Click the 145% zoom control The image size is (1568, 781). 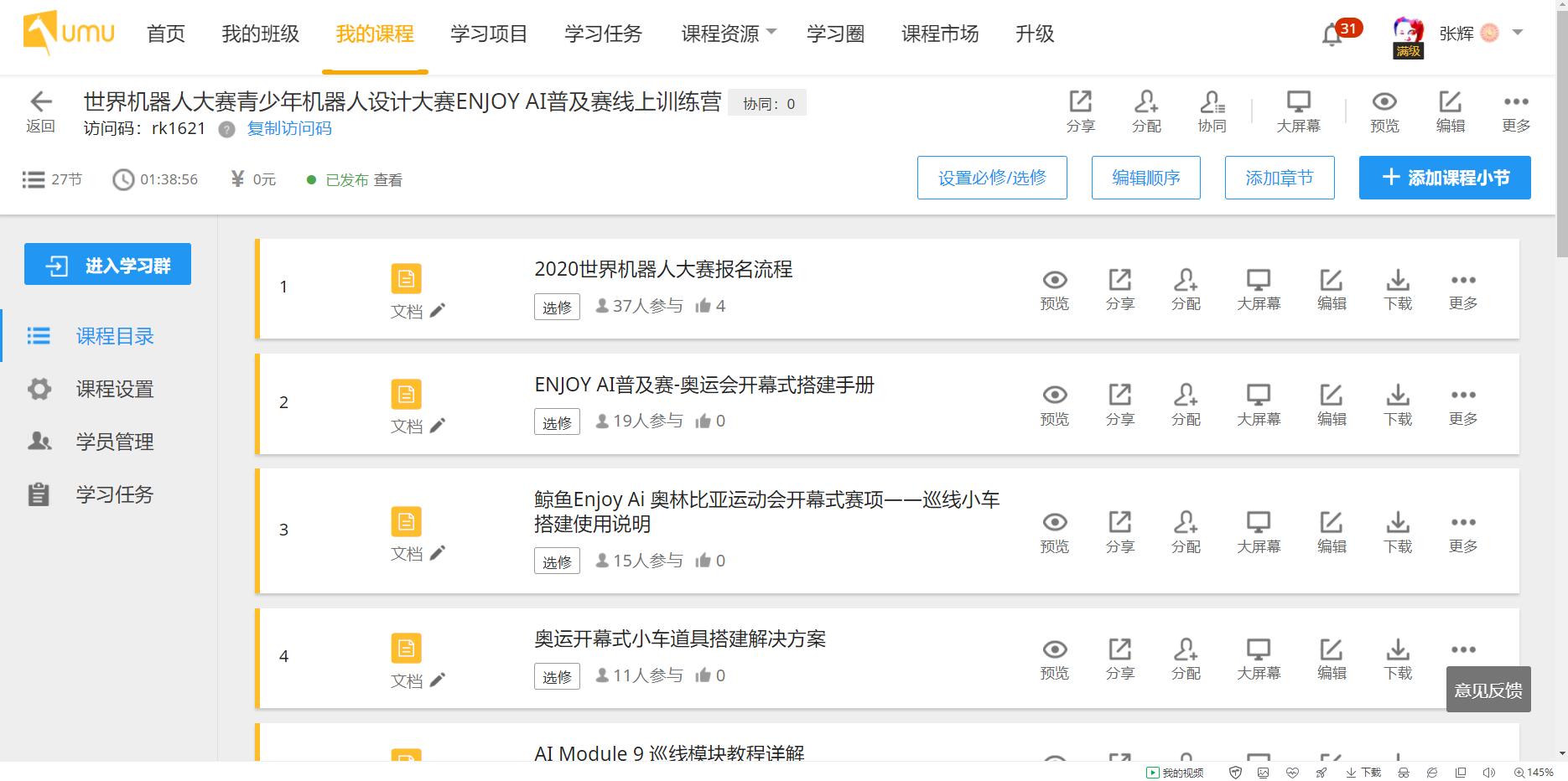[1534, 773]
